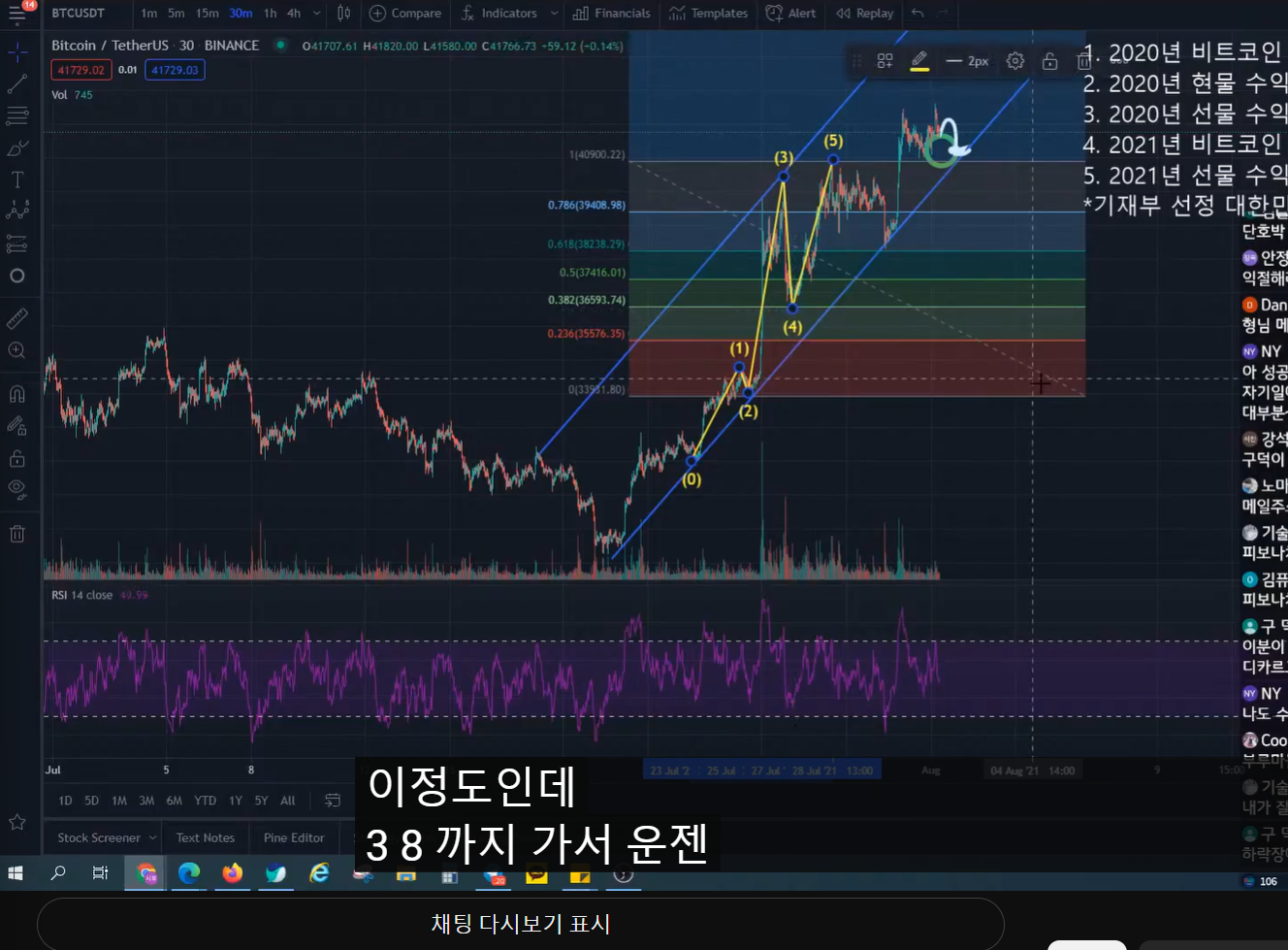
Task: Open the hamburger menu with notification badge
Action: coord(18,13)
